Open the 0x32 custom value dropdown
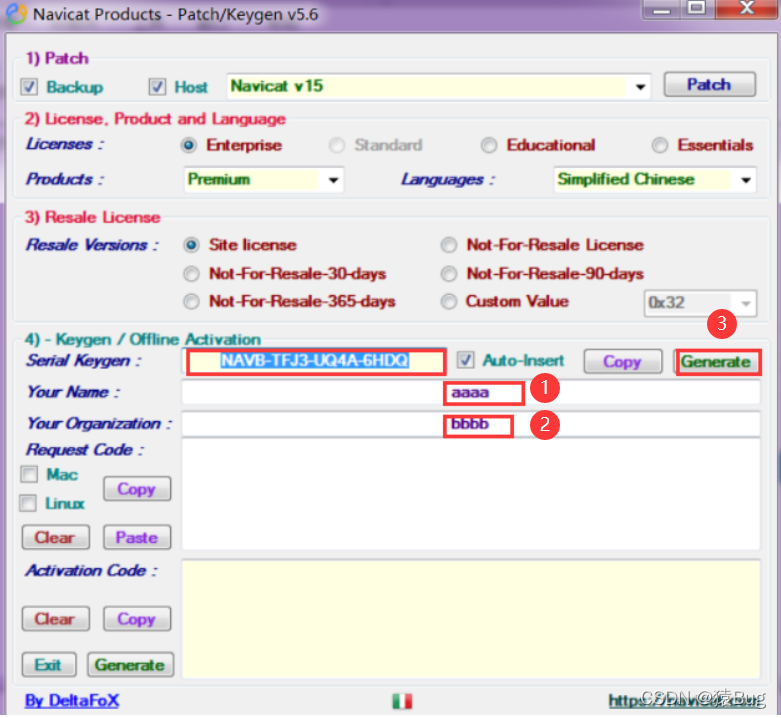The image size is (781, 718). (700, 303)
